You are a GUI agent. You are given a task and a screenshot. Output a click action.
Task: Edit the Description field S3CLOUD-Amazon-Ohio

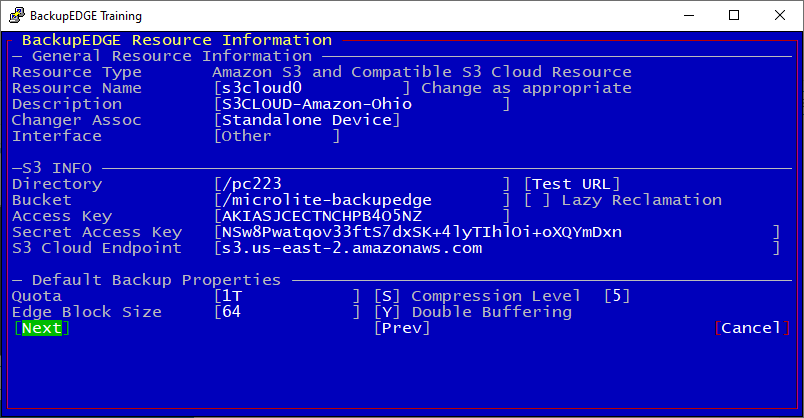tap(361, 104)
